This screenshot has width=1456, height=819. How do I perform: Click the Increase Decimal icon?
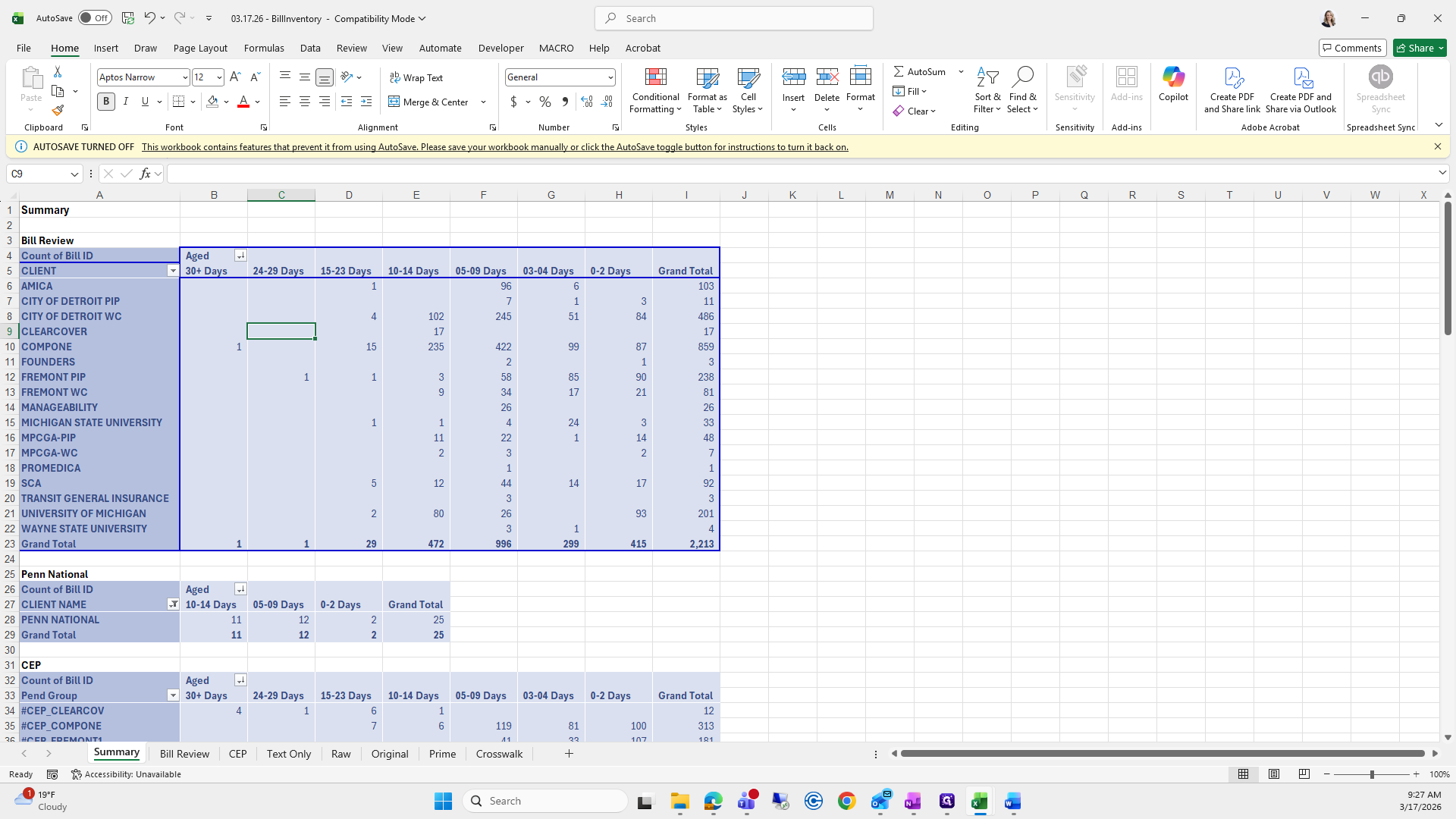click(x=586, y=102)
